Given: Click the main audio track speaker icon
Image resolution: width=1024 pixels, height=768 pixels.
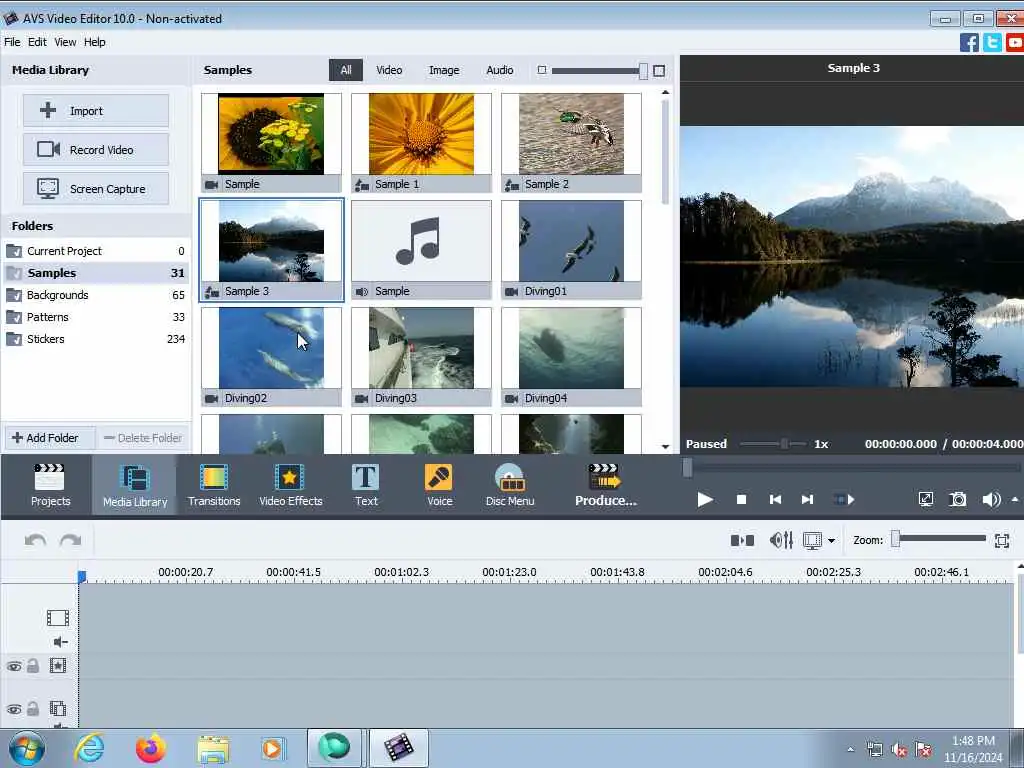Looking at the screenshot, I should (60, 642).
